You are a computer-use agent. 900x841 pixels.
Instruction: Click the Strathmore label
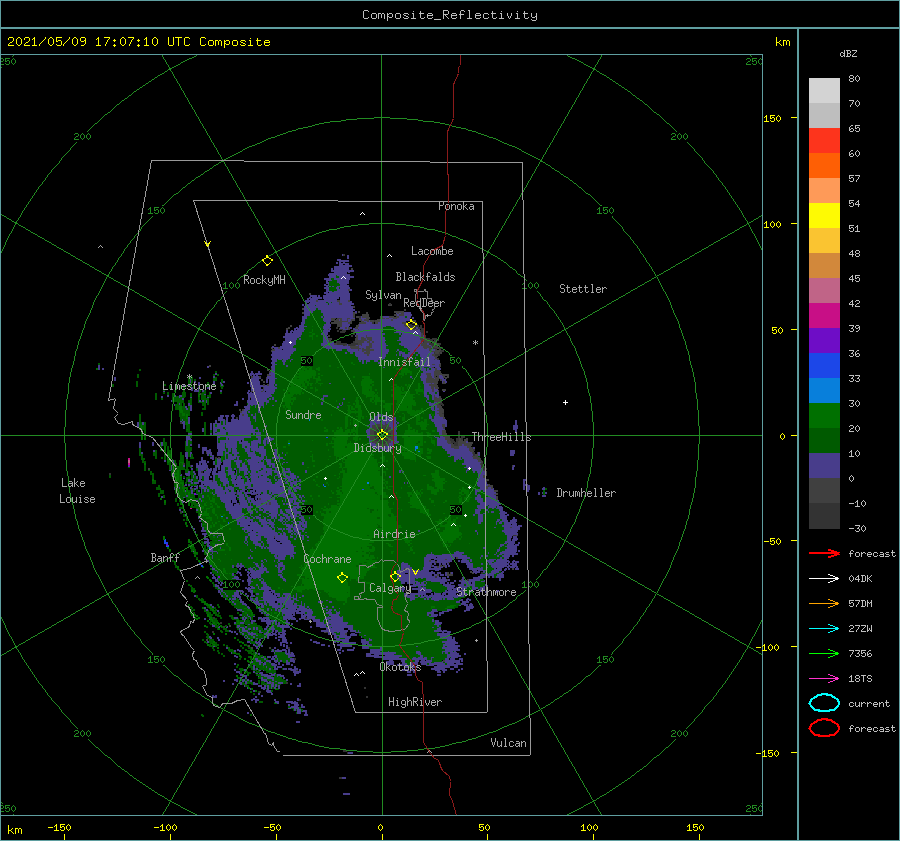pos(486,592)
